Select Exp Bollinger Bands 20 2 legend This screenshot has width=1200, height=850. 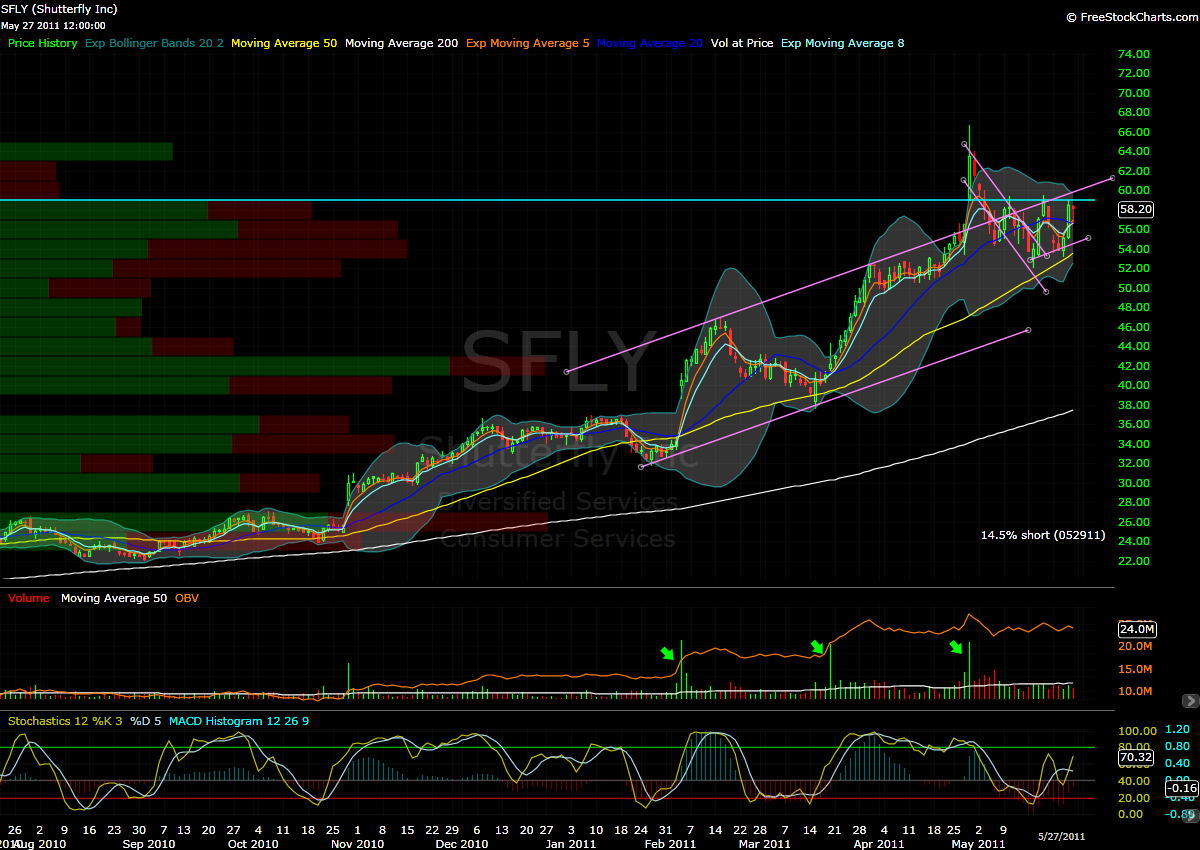click(155, 44)
